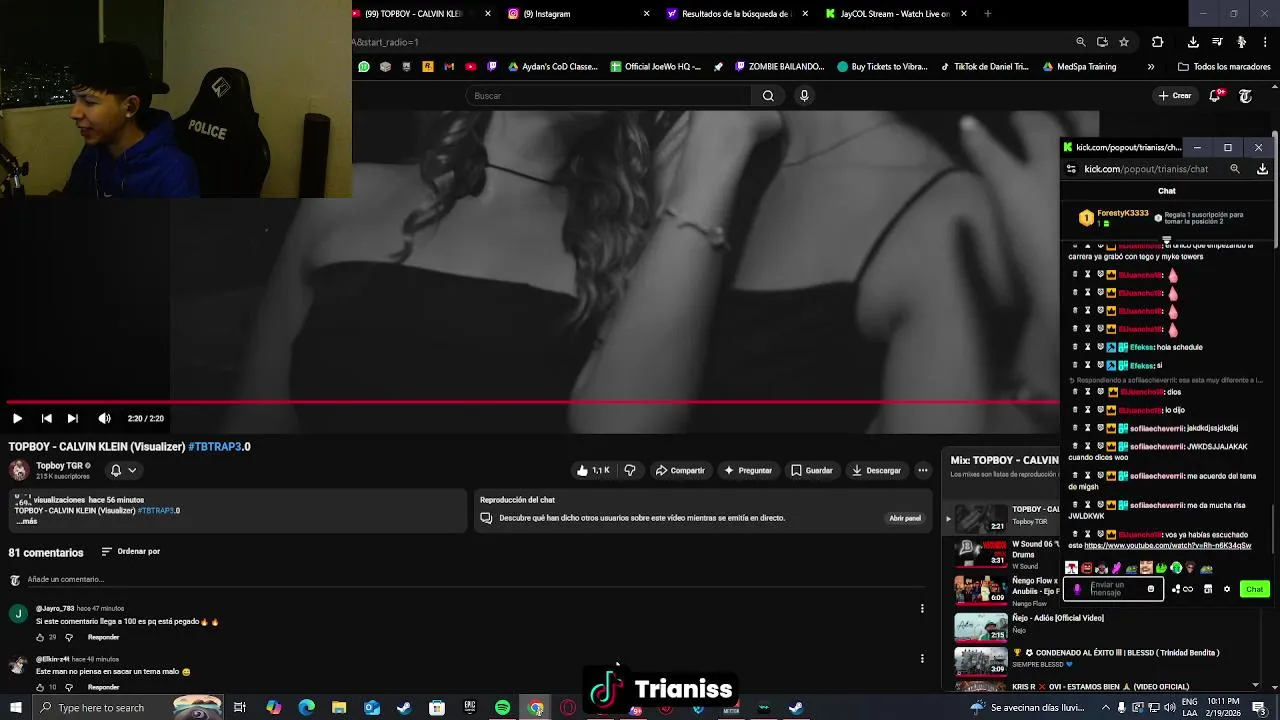Dislike the @Jayro_783 comment
Screen dimensions: 1280x720
point(69,637)
